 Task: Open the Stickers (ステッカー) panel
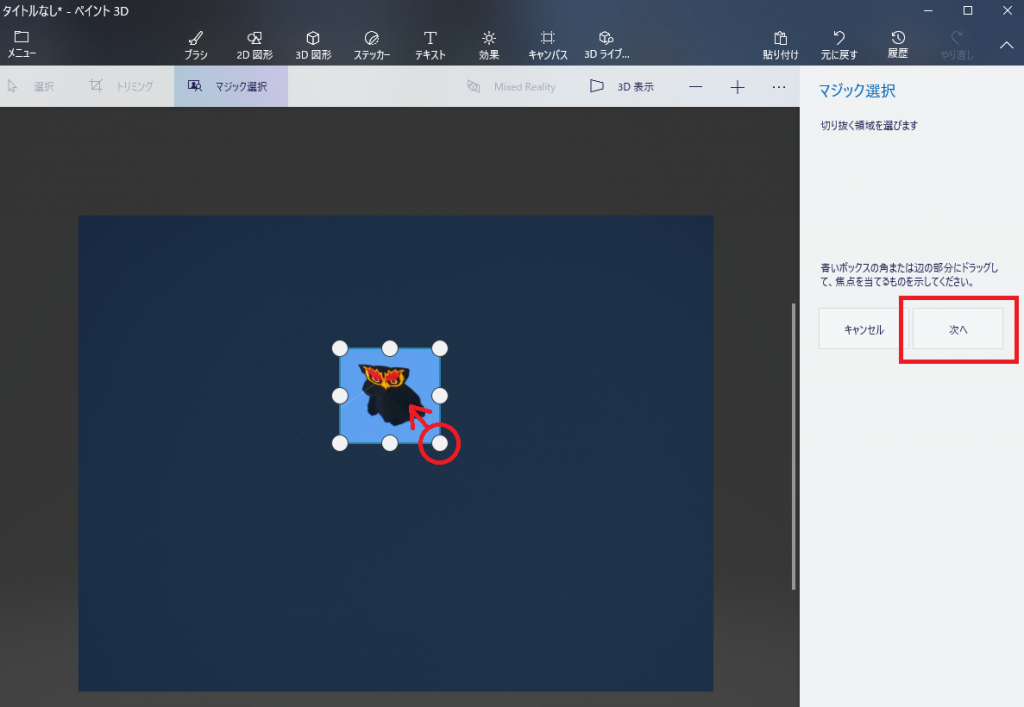point(372,44)
